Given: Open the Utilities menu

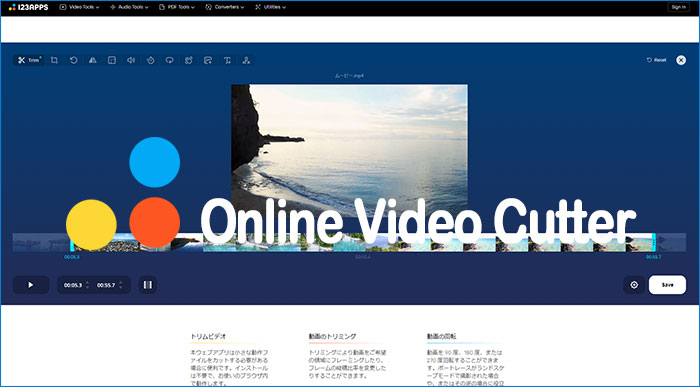Looking at the screenshot, I should (270, 7).
